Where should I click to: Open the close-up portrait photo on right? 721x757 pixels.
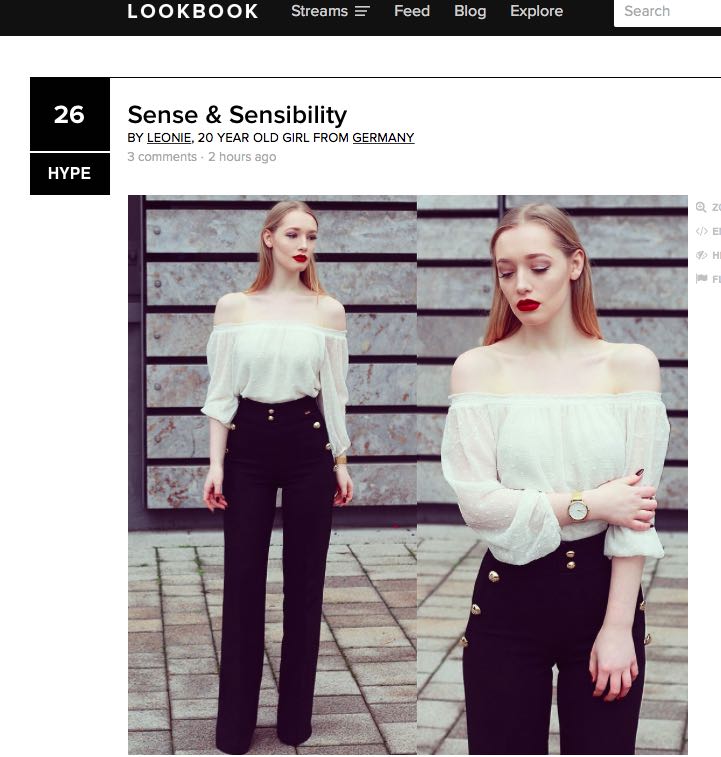click(552, 475)
